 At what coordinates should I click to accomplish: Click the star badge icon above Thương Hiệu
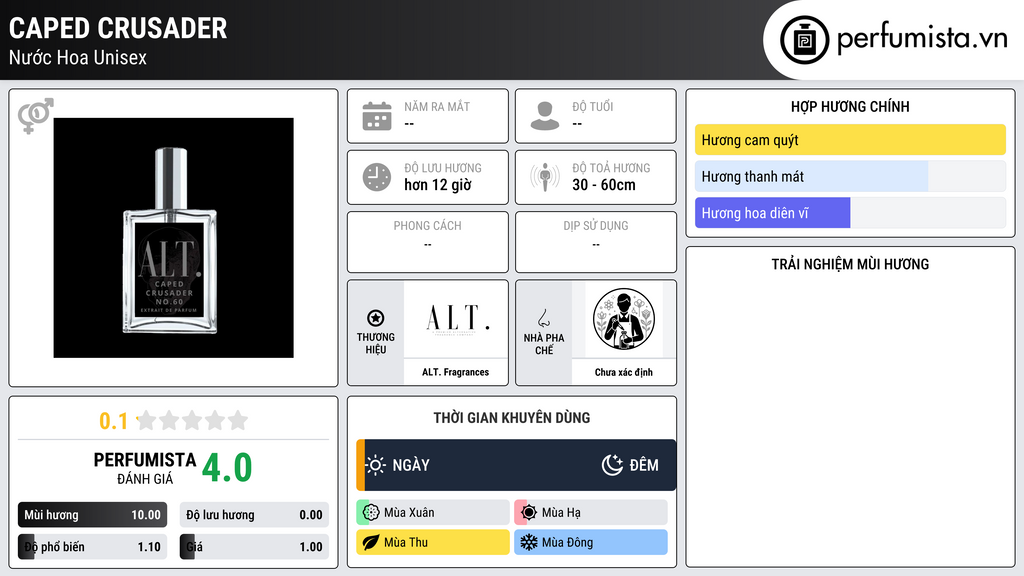376,318
